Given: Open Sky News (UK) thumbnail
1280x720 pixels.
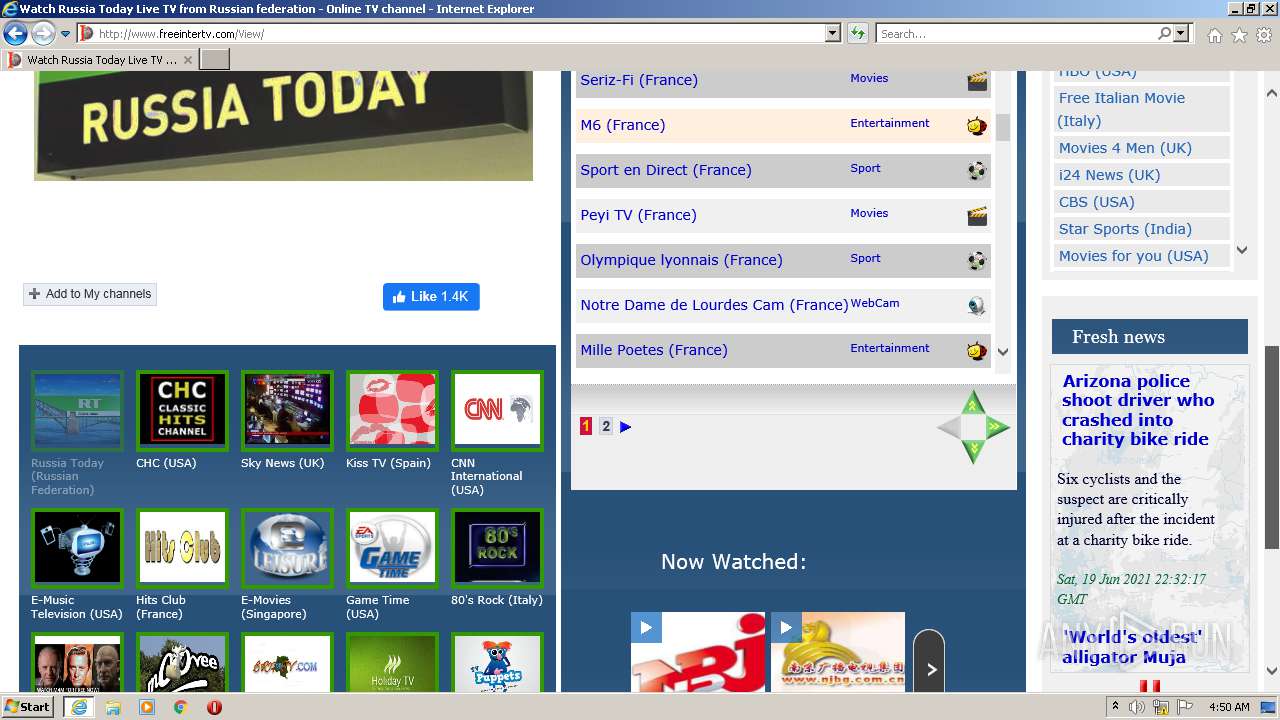Looking at the screenshot, I should [287, 410].
